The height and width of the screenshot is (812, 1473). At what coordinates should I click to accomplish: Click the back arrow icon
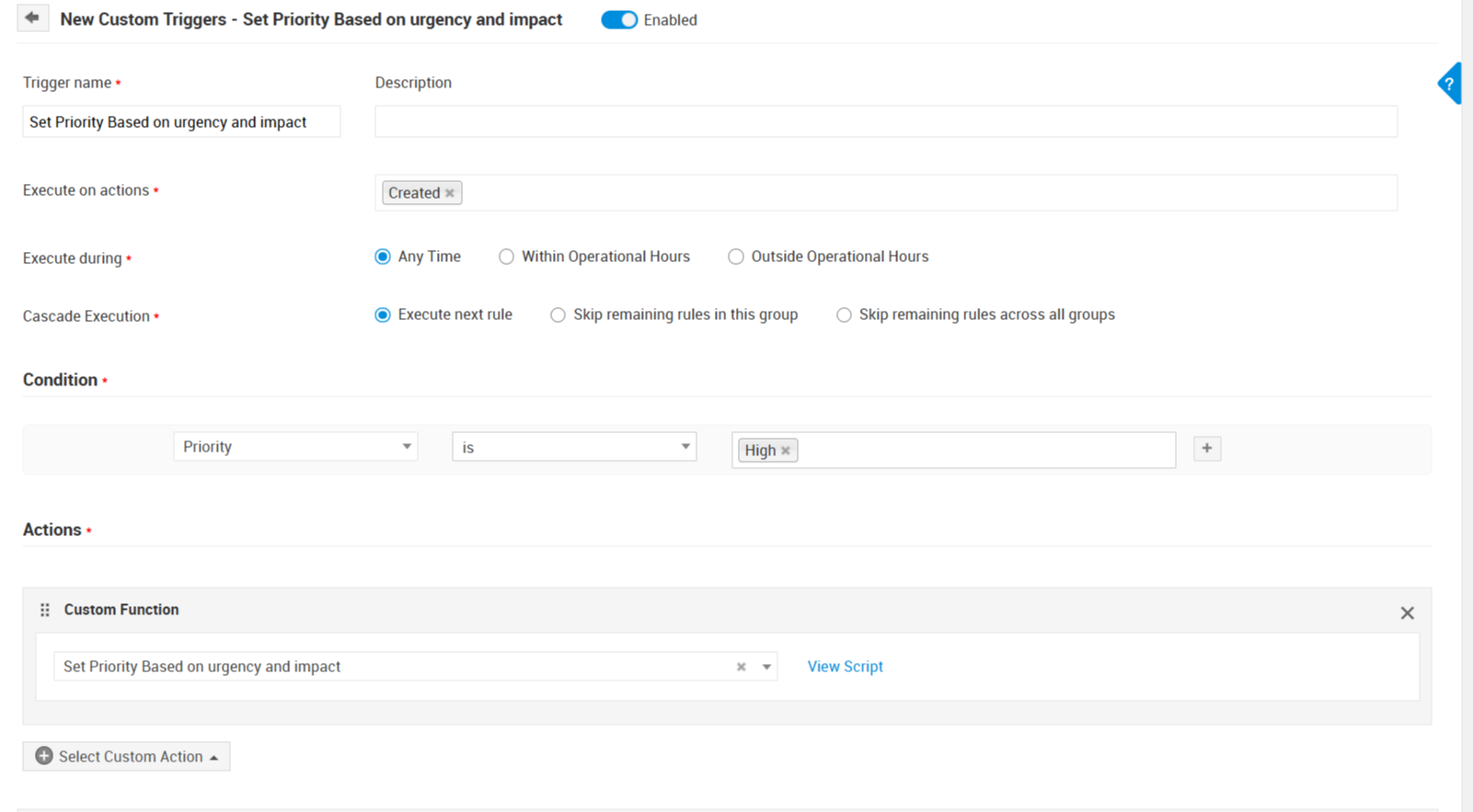(x=32, y=18)
